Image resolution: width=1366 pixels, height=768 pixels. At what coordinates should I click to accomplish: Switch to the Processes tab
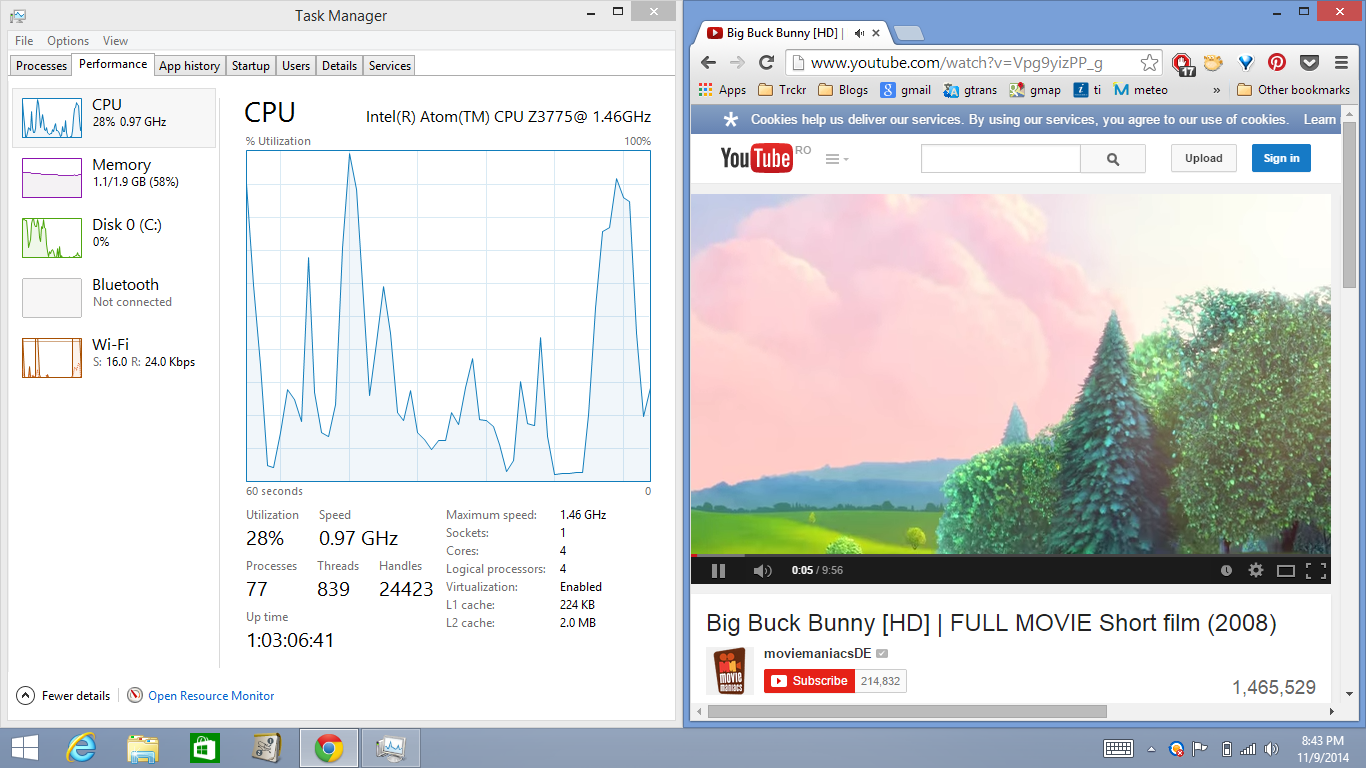41,65
